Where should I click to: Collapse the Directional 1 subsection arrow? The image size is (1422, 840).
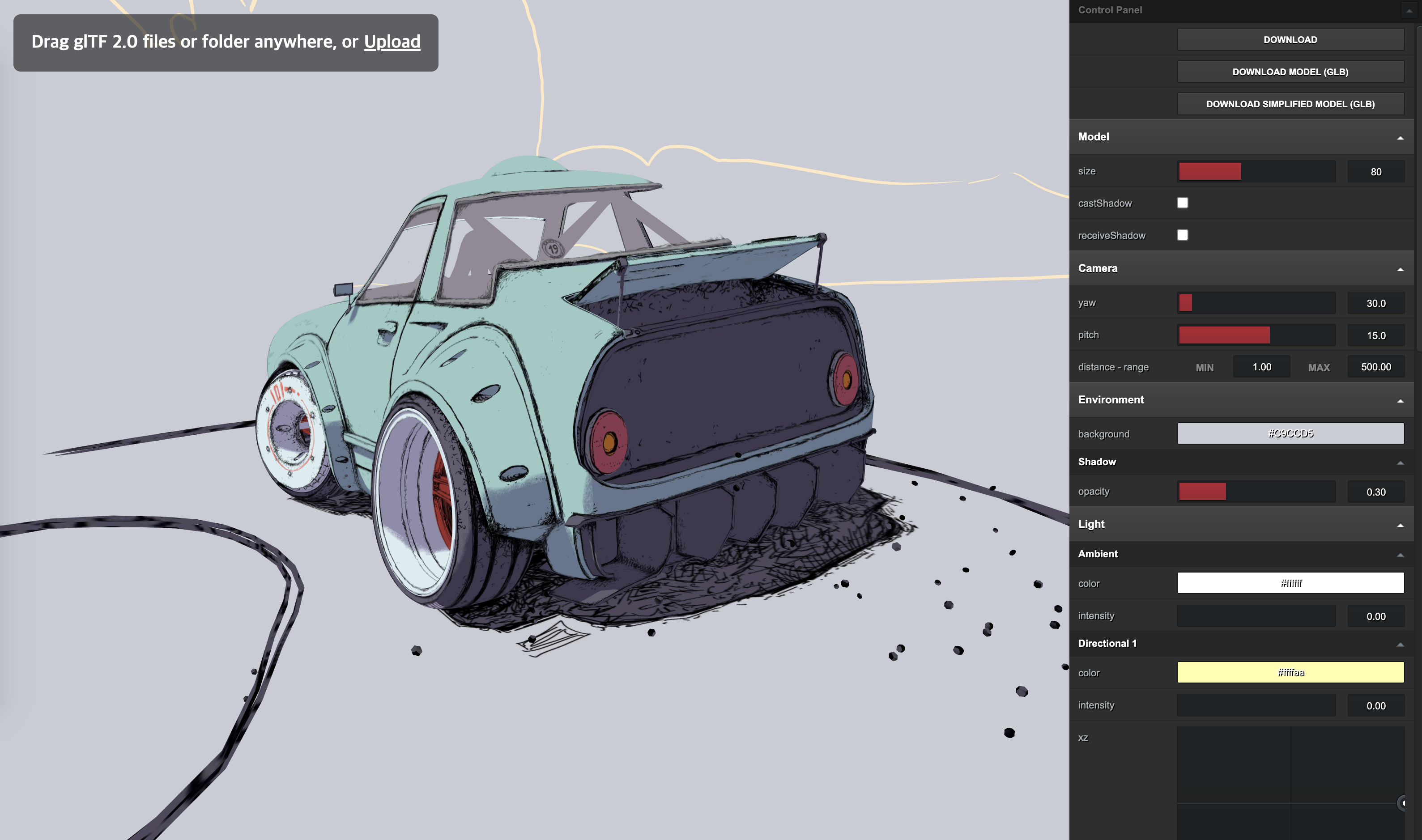coord(1400,644)
